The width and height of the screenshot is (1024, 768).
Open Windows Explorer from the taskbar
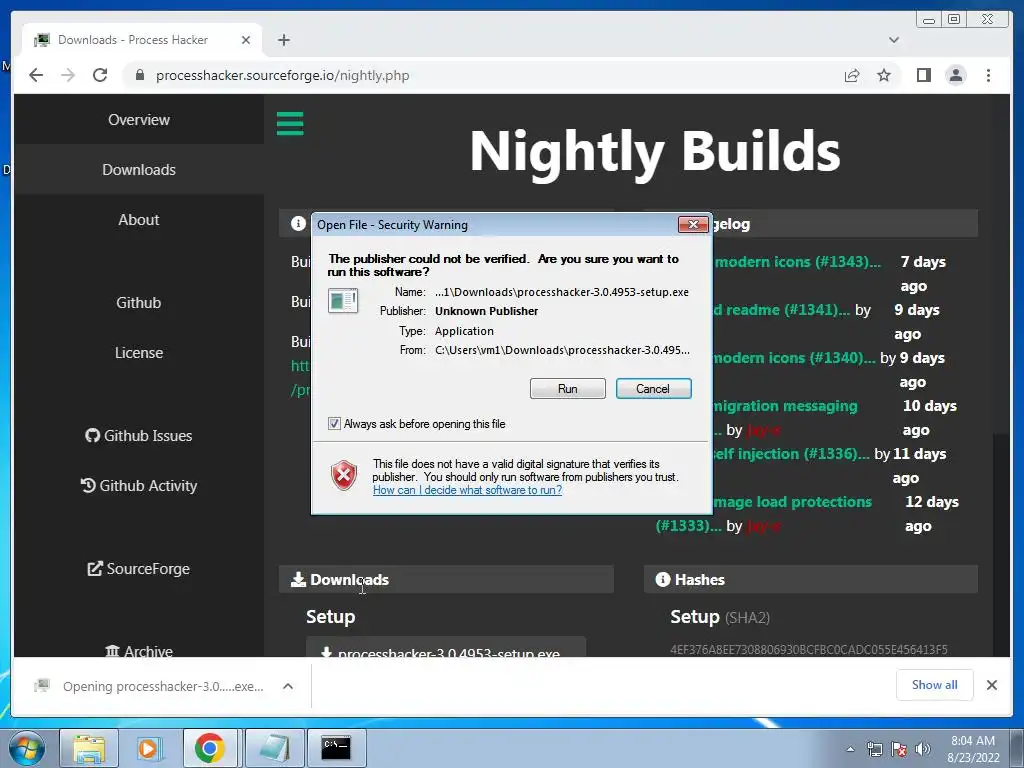click(89, 748)
